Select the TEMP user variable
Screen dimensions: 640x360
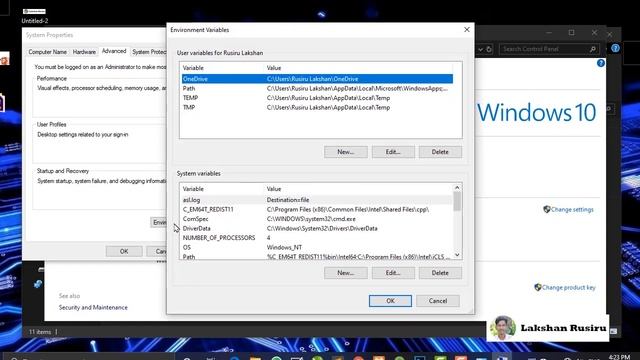[x=317, y=98]
